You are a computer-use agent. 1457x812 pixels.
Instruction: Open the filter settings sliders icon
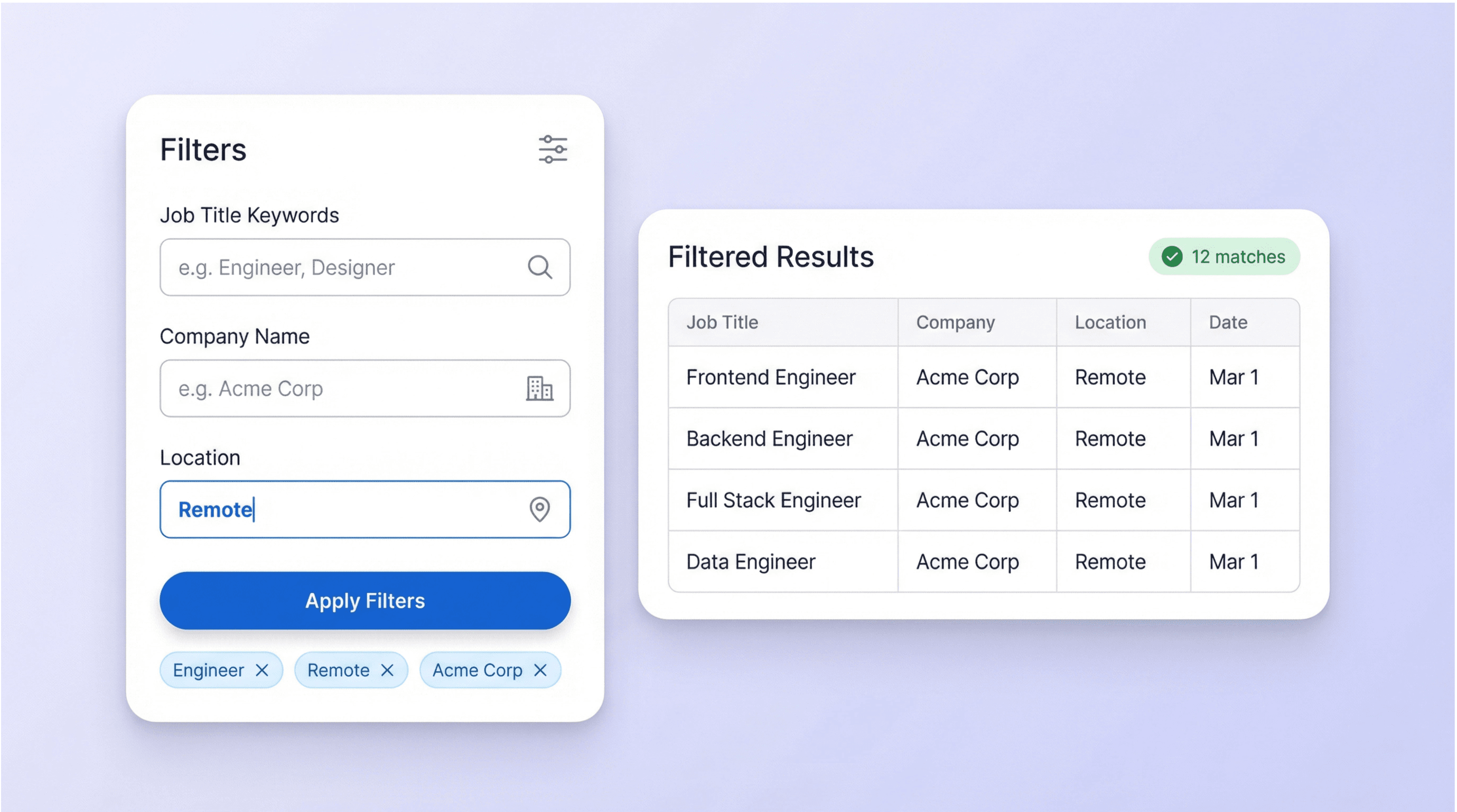553,148
